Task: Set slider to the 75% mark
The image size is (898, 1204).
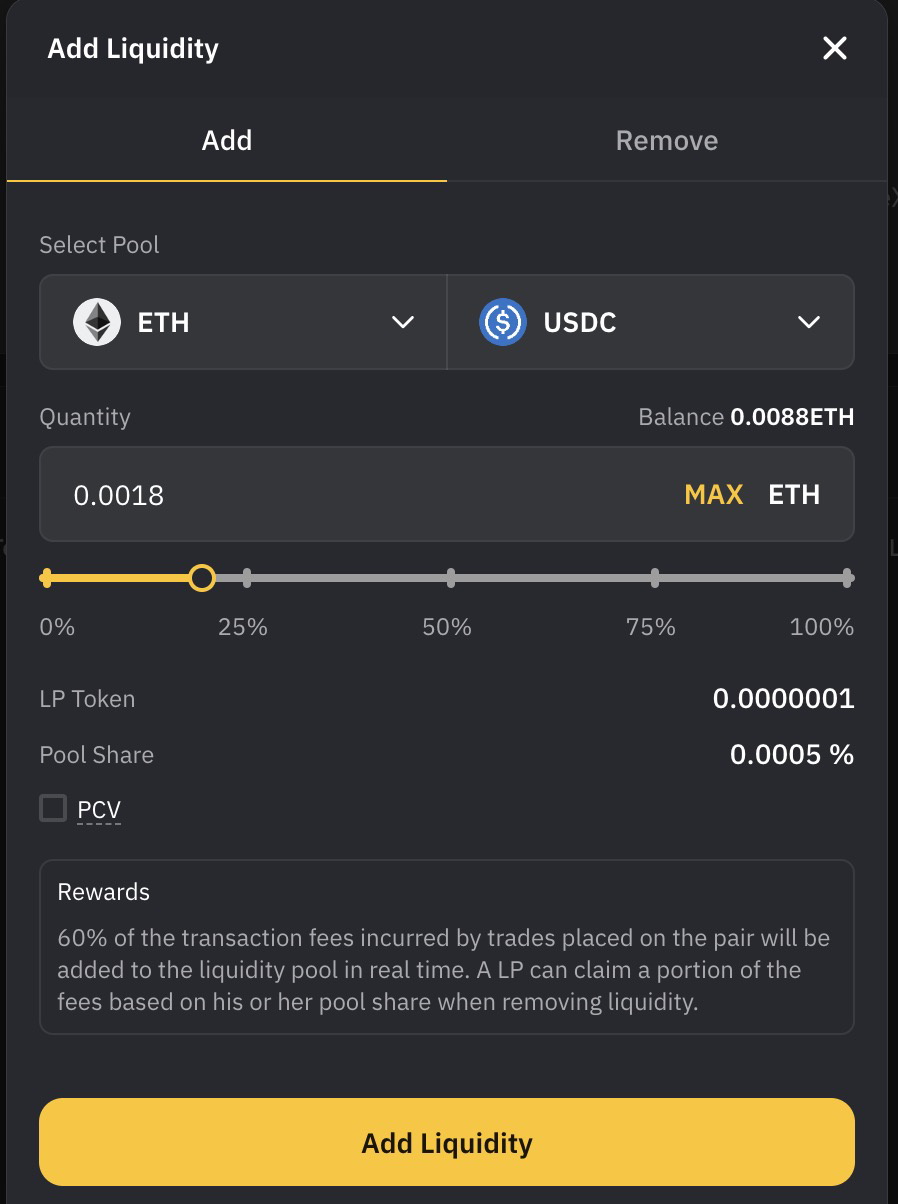Action: (655, 578)
